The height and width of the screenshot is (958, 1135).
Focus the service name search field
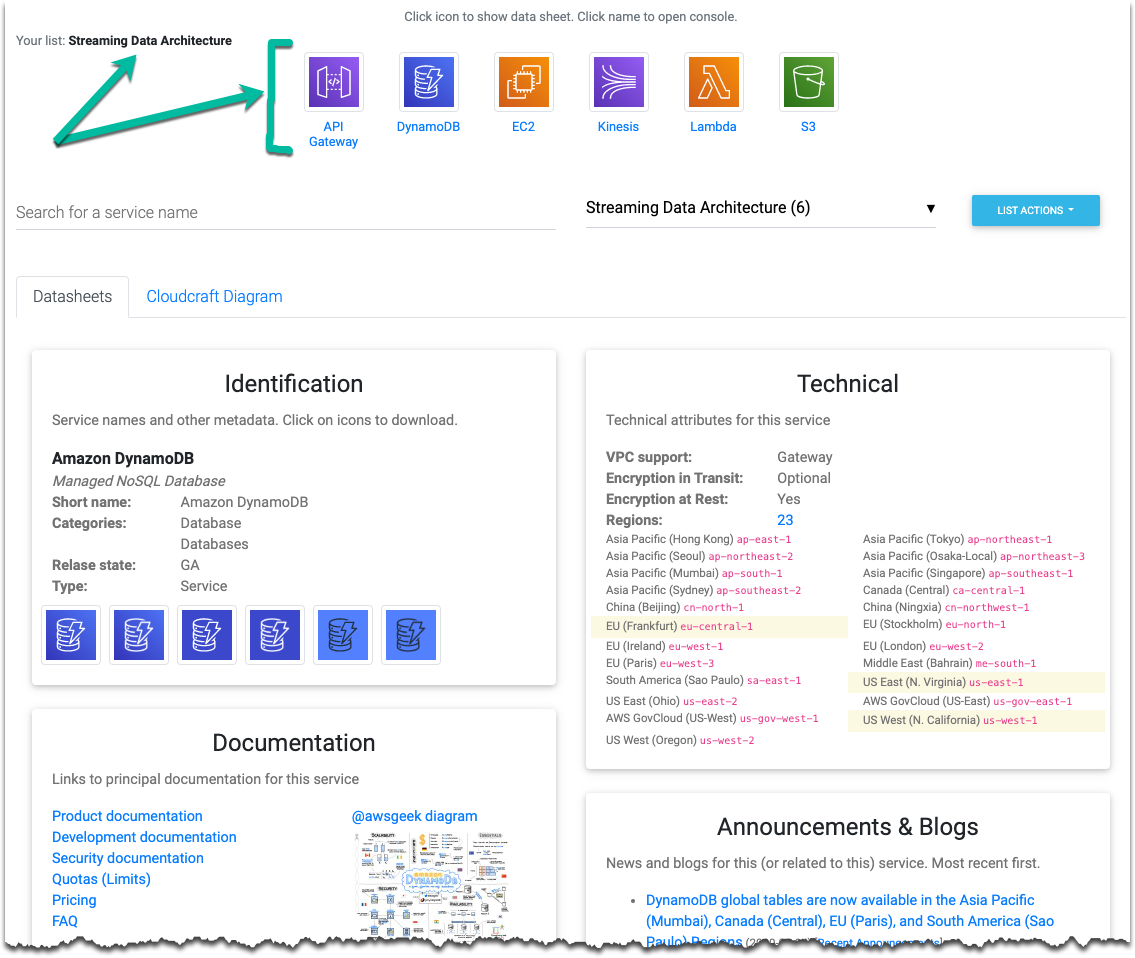tap(285, 212)
